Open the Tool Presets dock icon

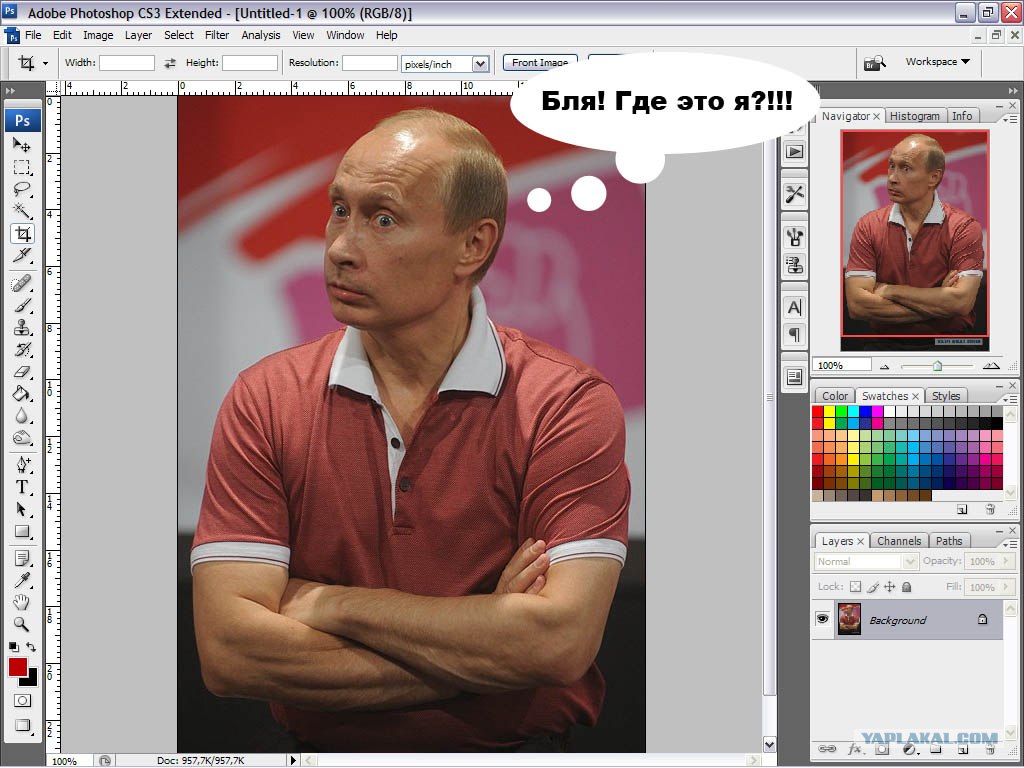[794, 195]
